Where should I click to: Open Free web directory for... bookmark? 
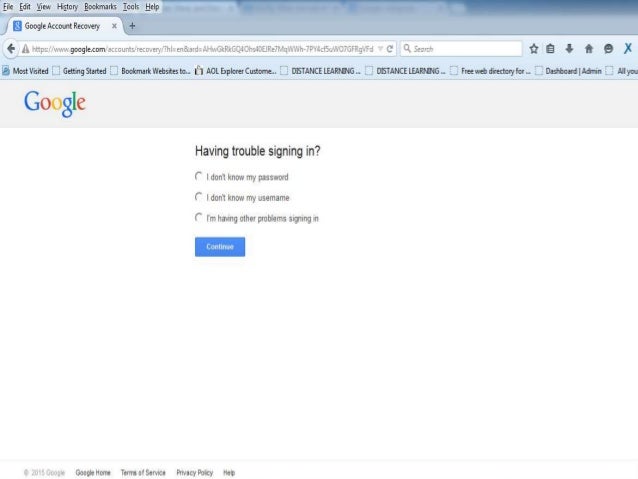click(491, 71)
